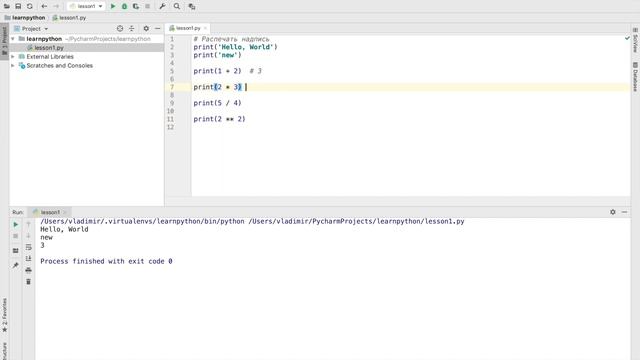Clear console output with the trash icon
The width and height of the screenshot is (640, 360).
pyautogui.click(x=29, y=282)
